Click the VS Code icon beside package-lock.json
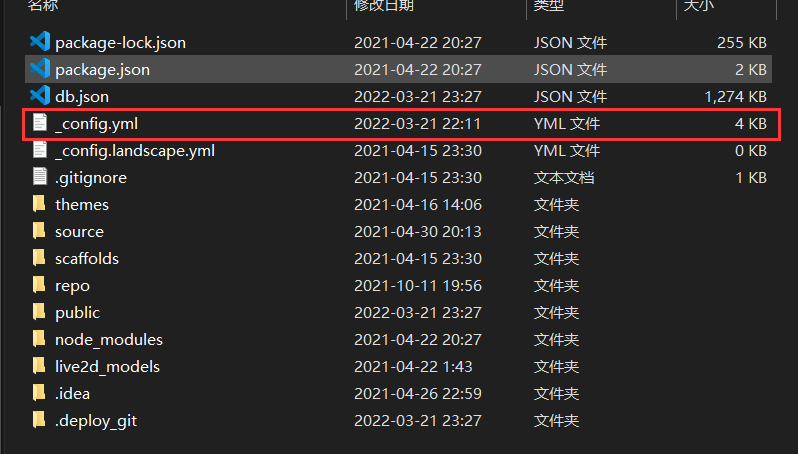The width and height of the screenshot is (798, 454). 40,43
